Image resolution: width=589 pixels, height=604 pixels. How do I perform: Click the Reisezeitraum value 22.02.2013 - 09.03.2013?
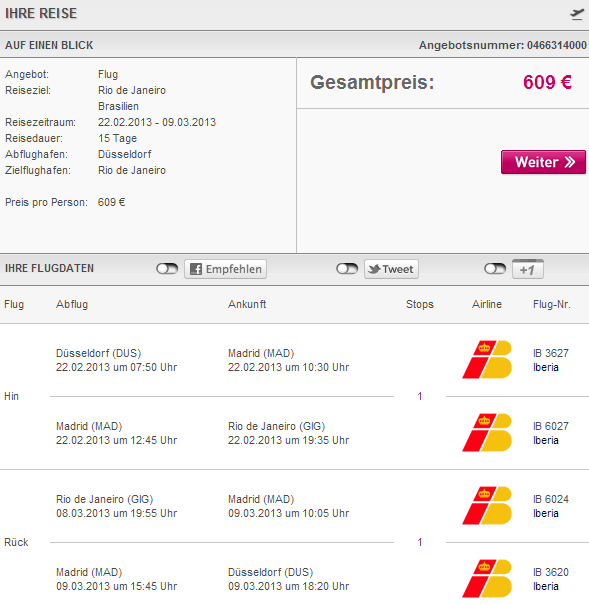[x=157, y=122]
